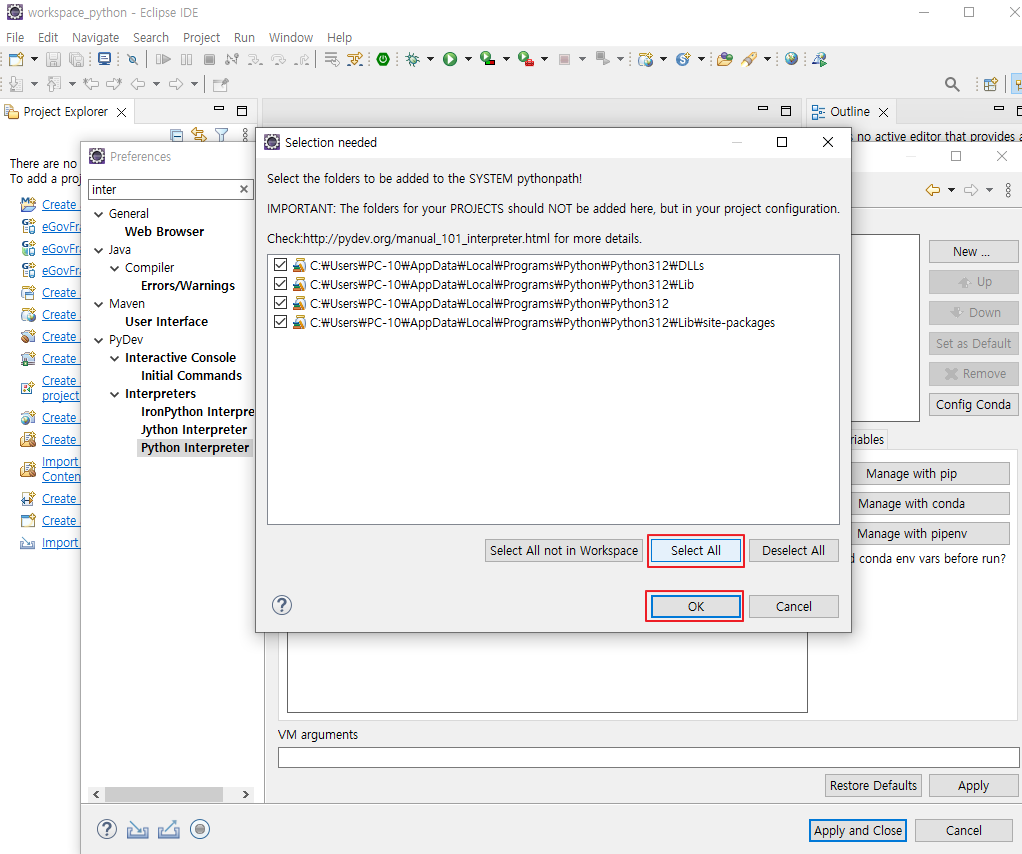Open the Window menu
This screenshot has height=854, width=1022.
pos(291,37)
